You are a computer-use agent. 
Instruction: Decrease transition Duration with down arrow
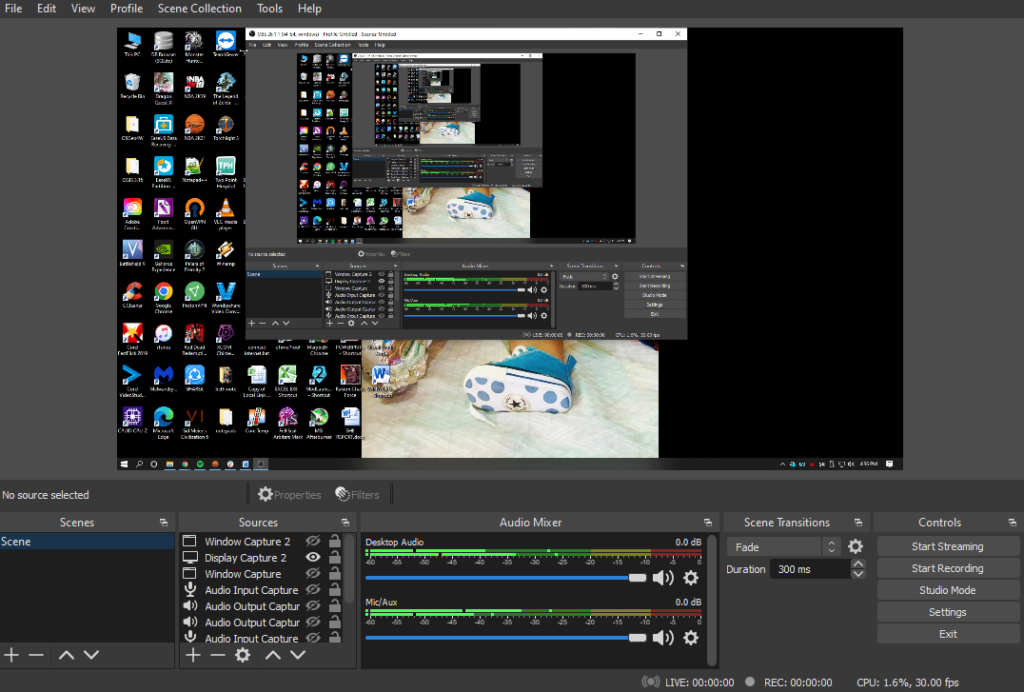point(858,574)
